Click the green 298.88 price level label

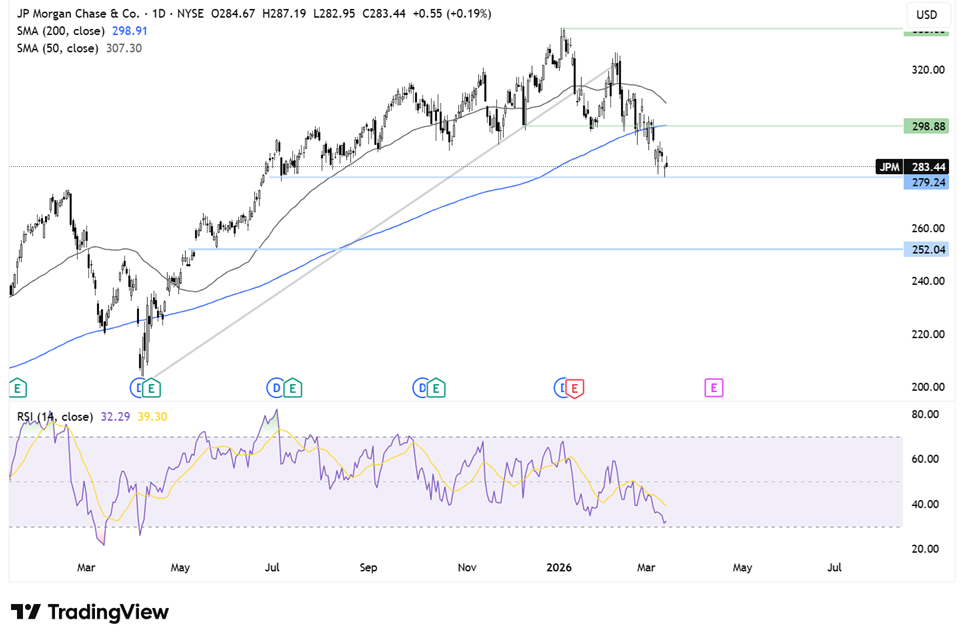pyautogui.click(x=926, y=126)
